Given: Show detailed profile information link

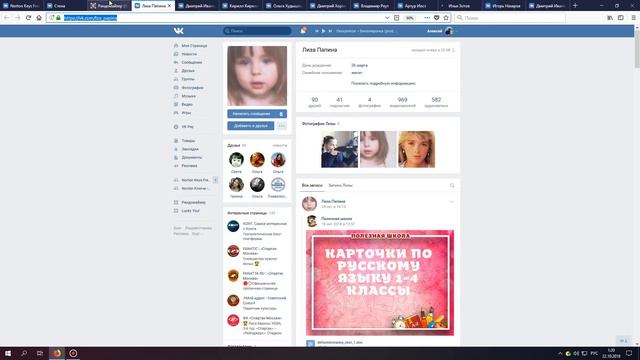Looking at the screenshot, I should (x=383, y=83).
